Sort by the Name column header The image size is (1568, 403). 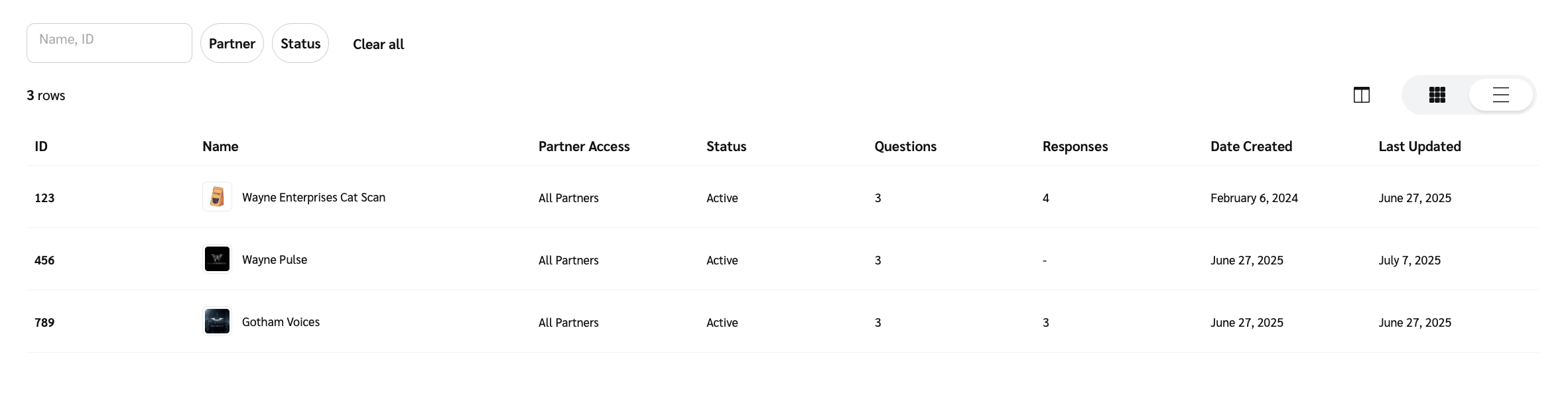[x=220, y=146]
